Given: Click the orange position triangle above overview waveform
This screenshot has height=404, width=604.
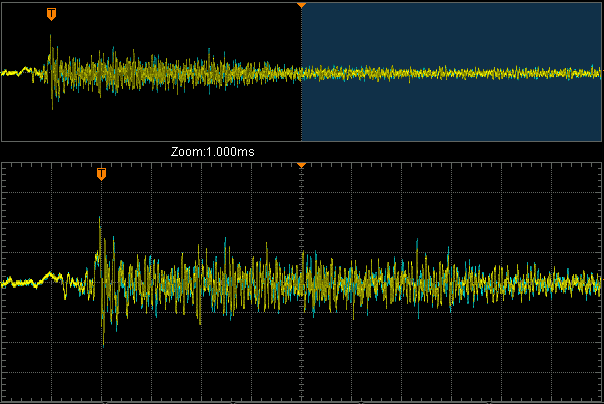Looking at the screenshot, I should [x=301, y=5].
